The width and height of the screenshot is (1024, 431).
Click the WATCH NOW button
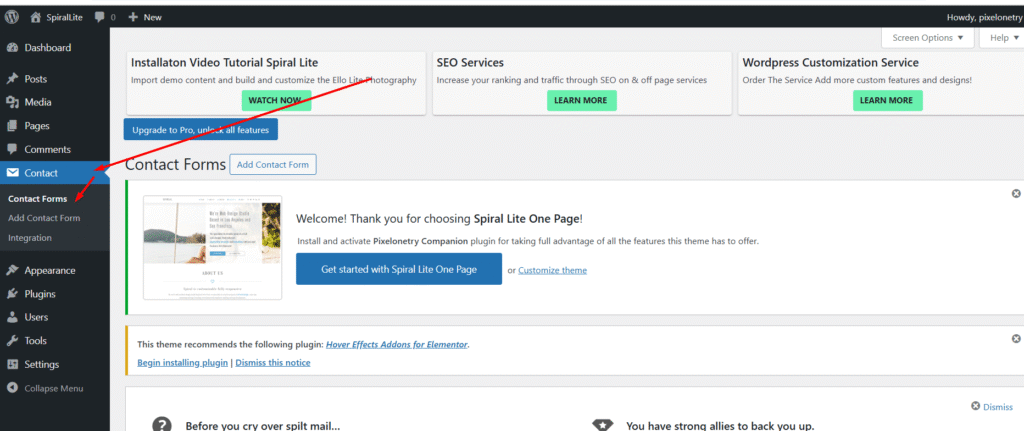[275, 101]
